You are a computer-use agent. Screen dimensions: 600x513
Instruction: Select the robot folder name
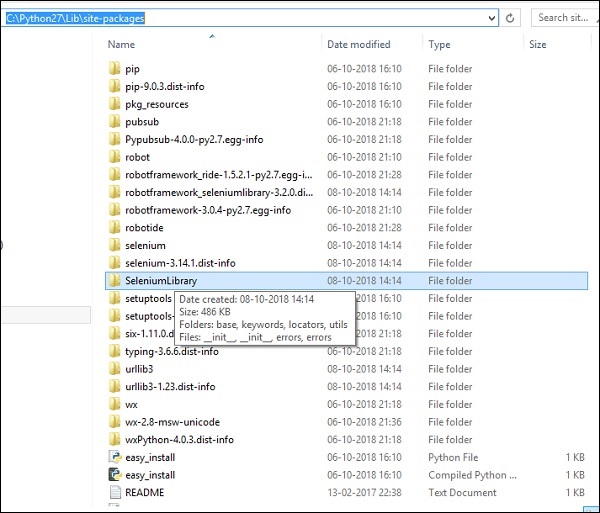tap(137, 157)
